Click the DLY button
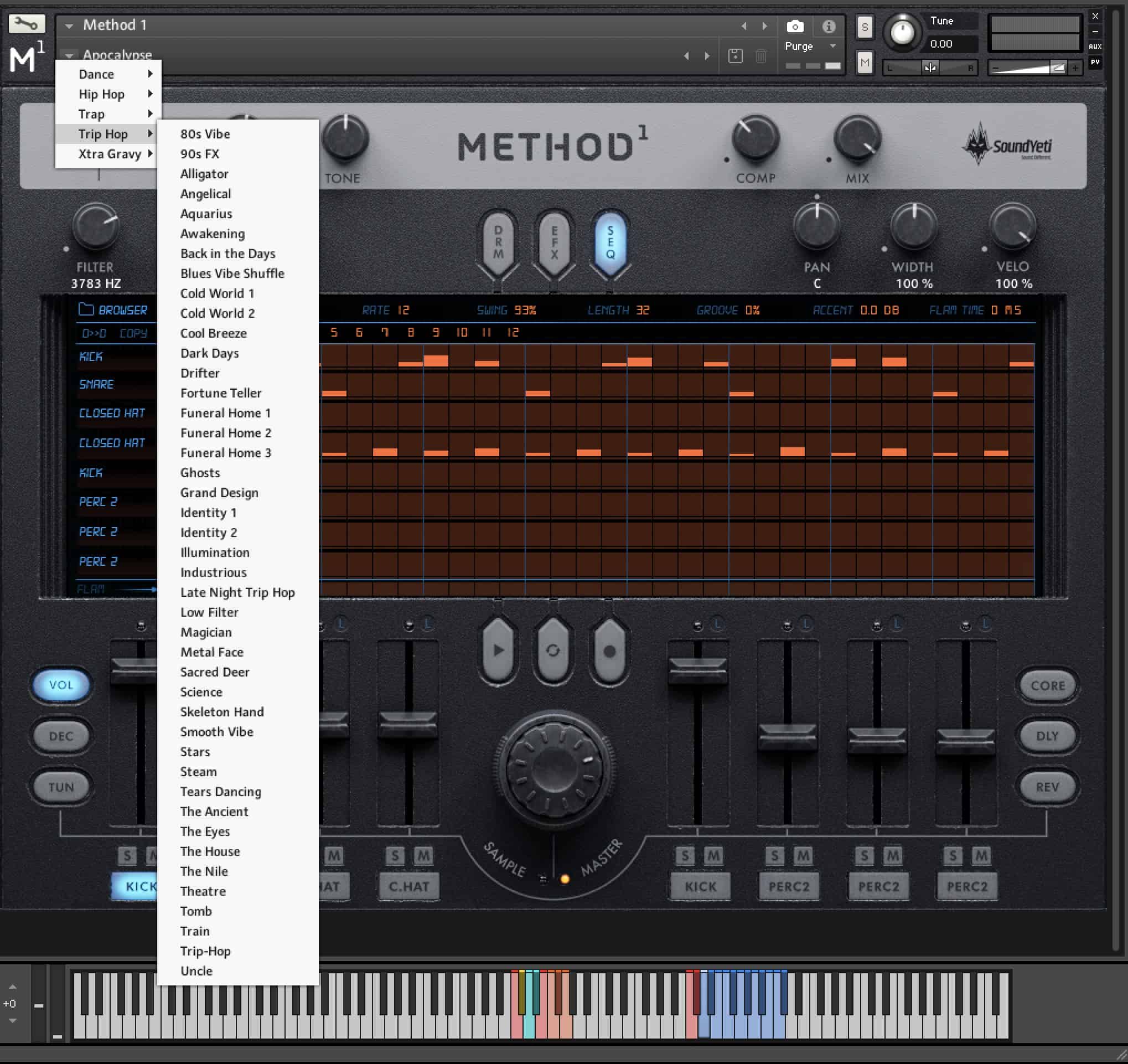 (1047, 735)
